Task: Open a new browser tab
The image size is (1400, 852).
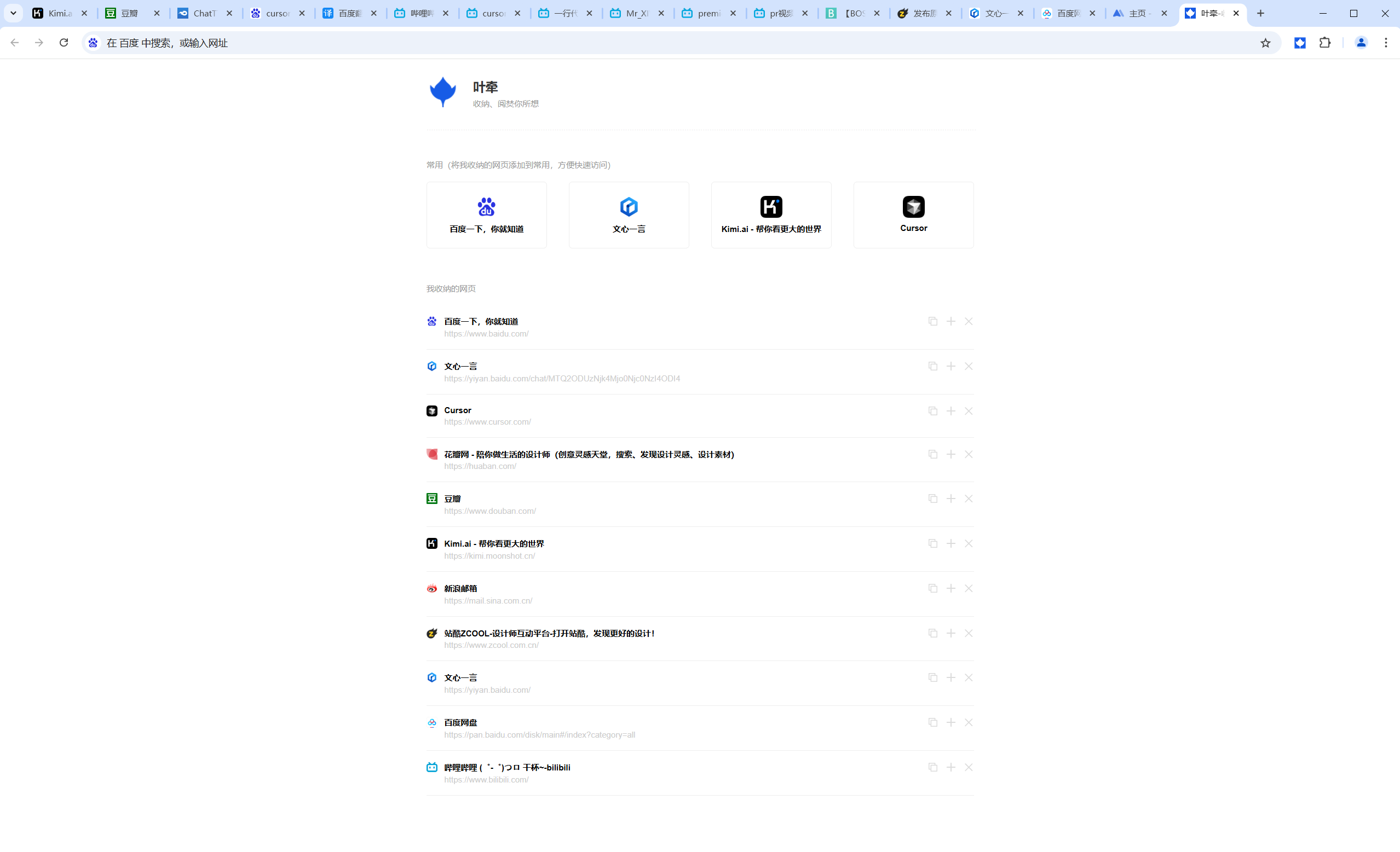Action: (1260, 13)
